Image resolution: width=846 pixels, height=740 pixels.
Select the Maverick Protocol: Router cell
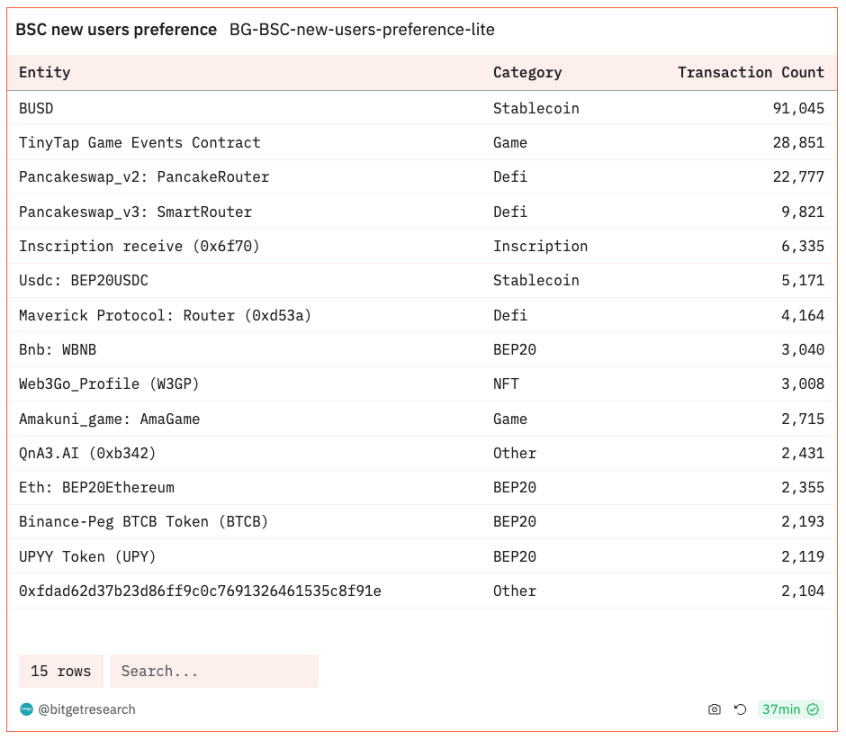click(165, 315)
